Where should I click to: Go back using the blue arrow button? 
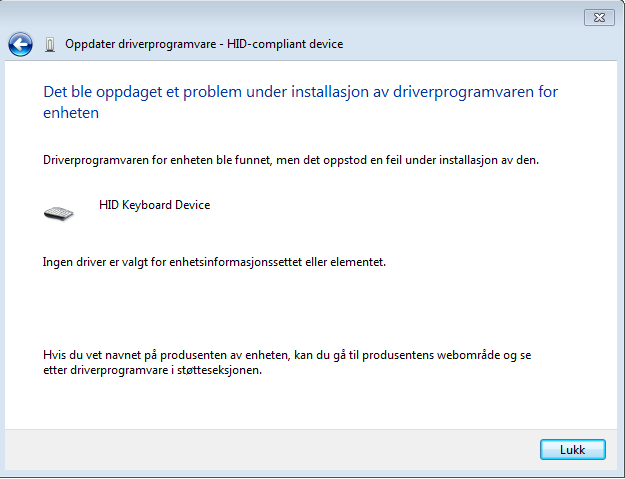point(20,44)
